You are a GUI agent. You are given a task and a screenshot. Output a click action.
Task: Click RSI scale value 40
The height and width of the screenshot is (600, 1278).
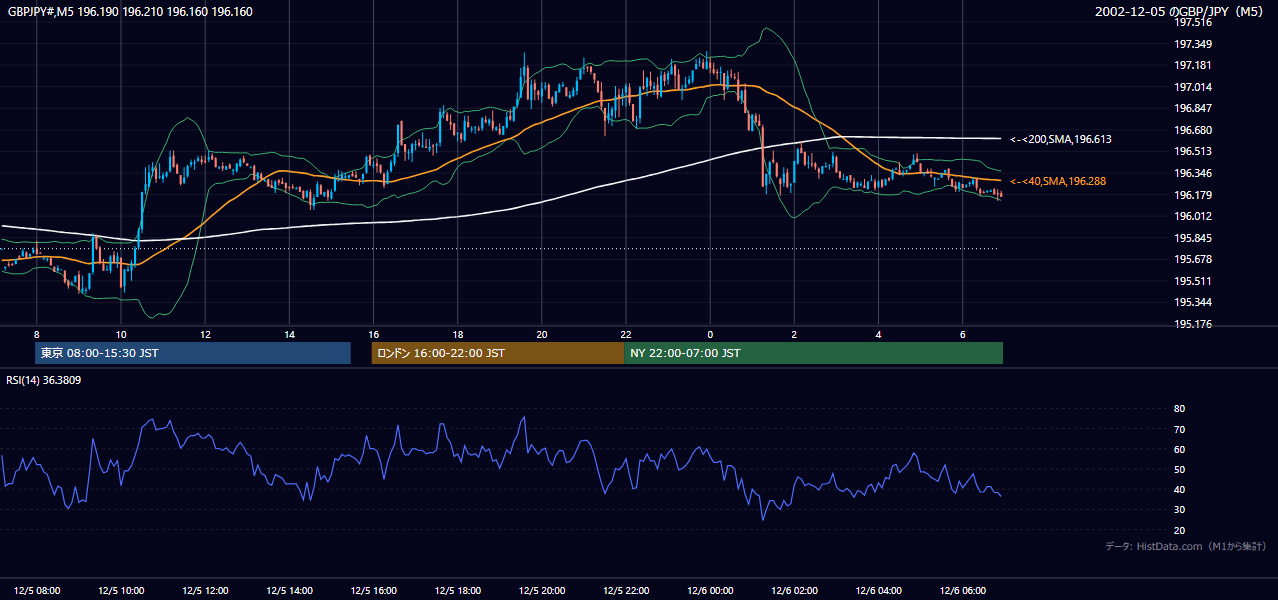click(1179, 489)
